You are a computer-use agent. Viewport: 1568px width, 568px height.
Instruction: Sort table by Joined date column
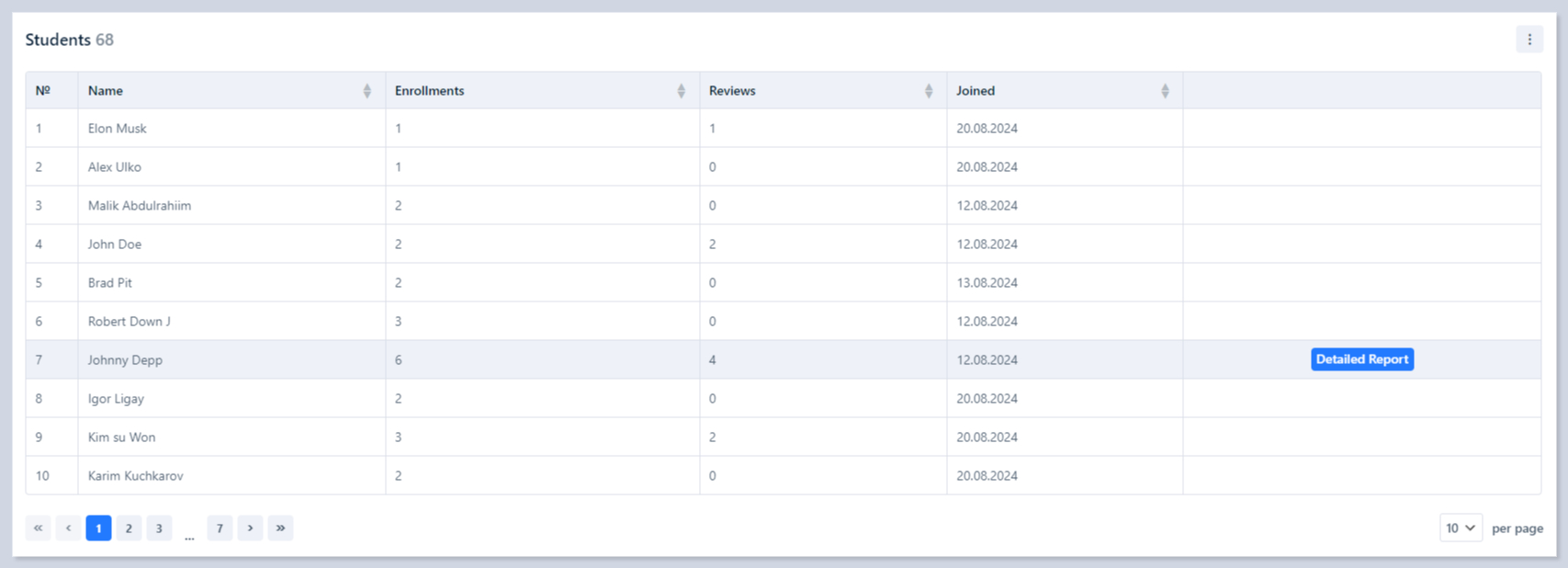click(x=1164, y=91)
